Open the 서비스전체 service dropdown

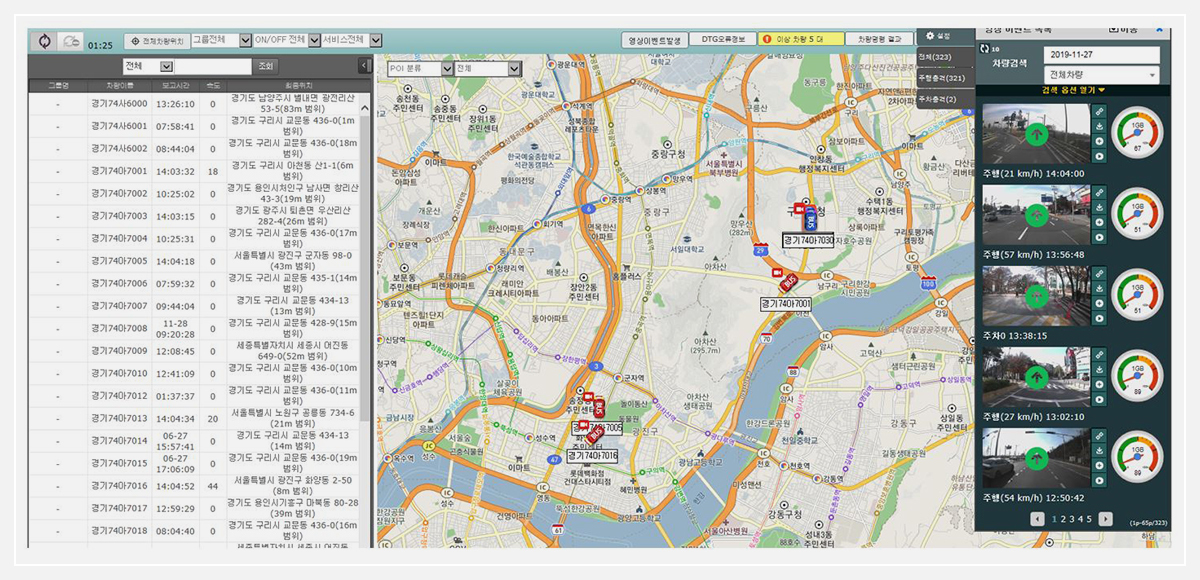tap(352, 41)
